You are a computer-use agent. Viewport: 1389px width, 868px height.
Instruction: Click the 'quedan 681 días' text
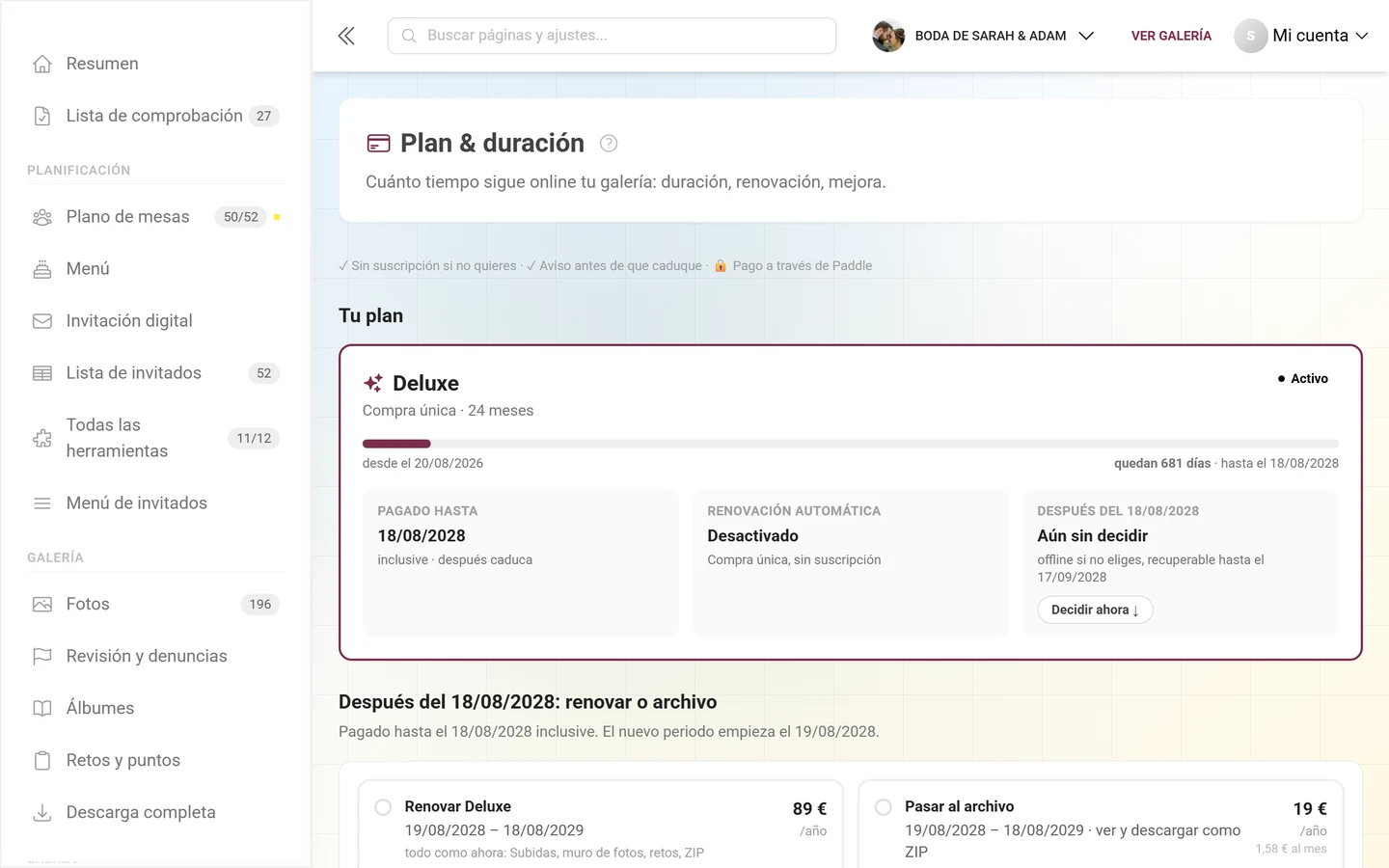1162,464
